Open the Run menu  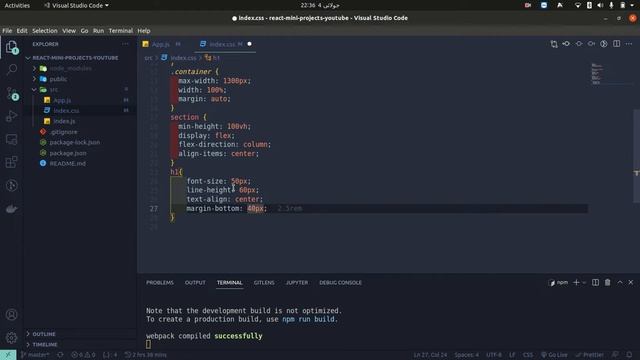point(98,31)
